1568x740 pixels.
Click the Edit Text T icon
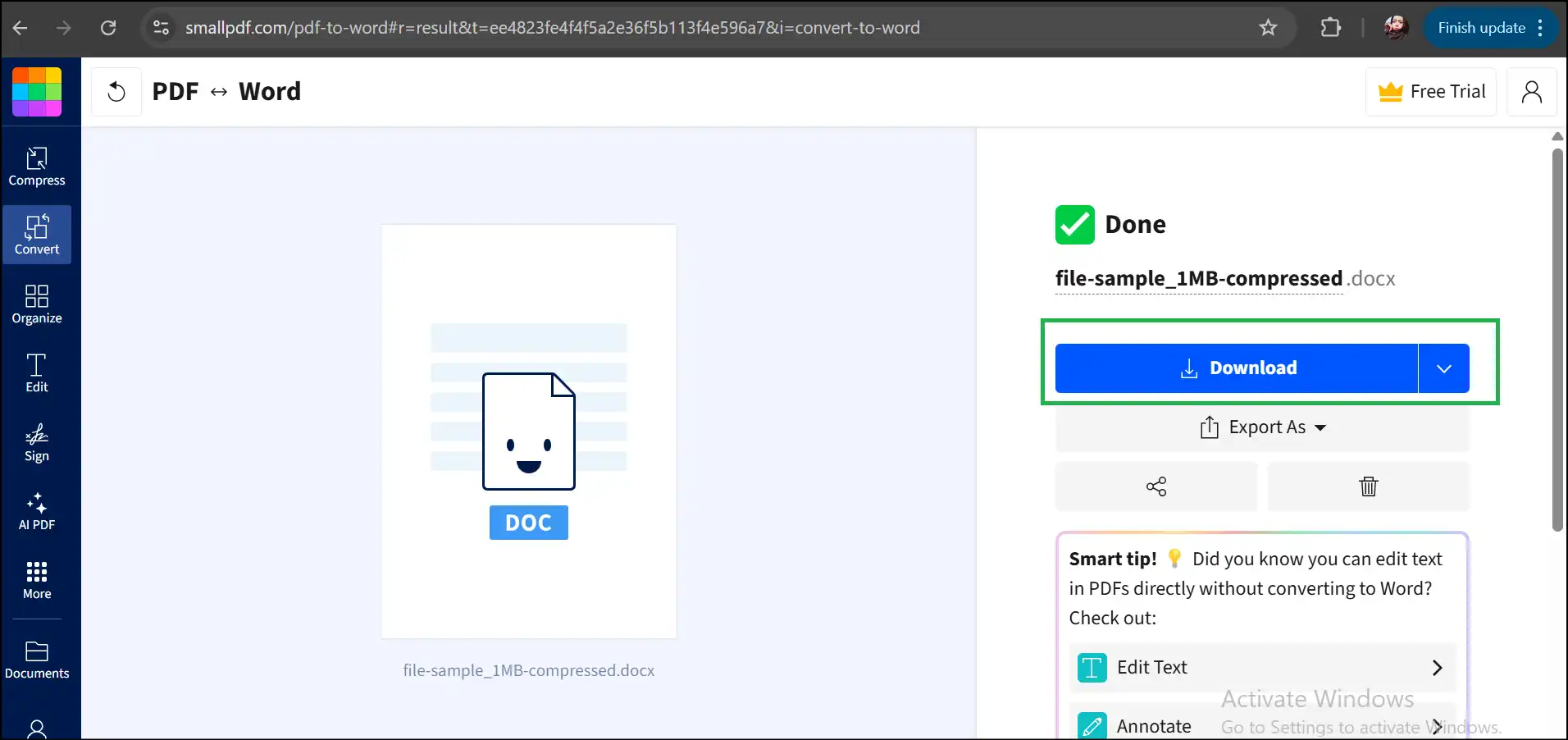pyautogui.click(x=1092, y=668)
